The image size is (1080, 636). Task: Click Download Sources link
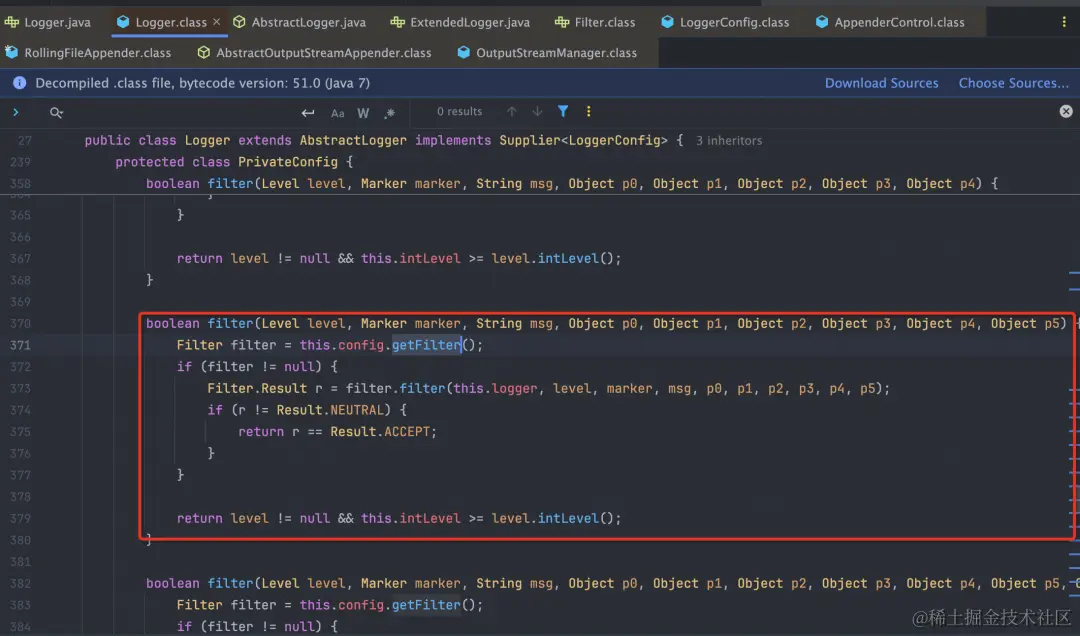pos(882,83)
